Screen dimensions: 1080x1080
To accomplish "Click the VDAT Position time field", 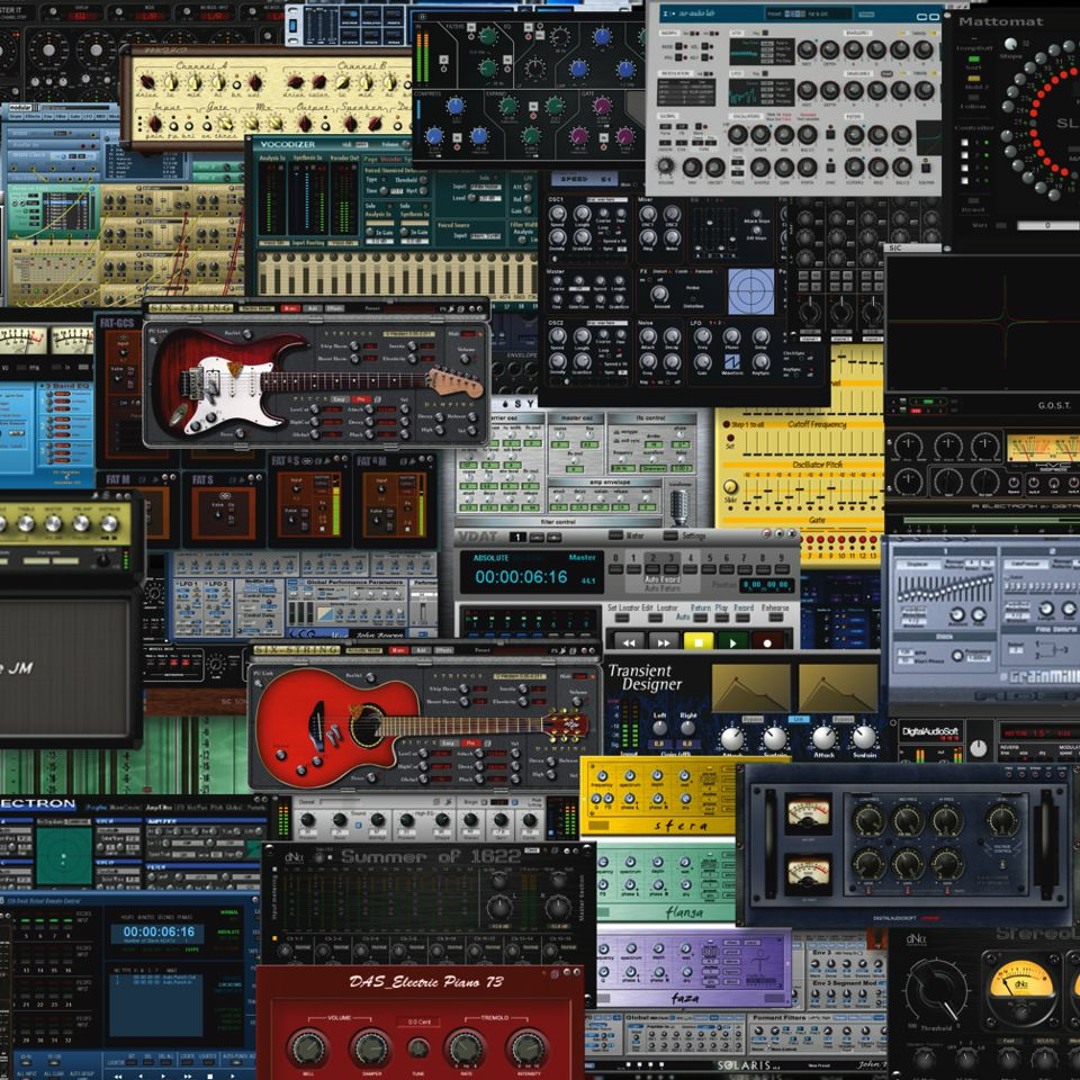I will [x=765, y=585].
